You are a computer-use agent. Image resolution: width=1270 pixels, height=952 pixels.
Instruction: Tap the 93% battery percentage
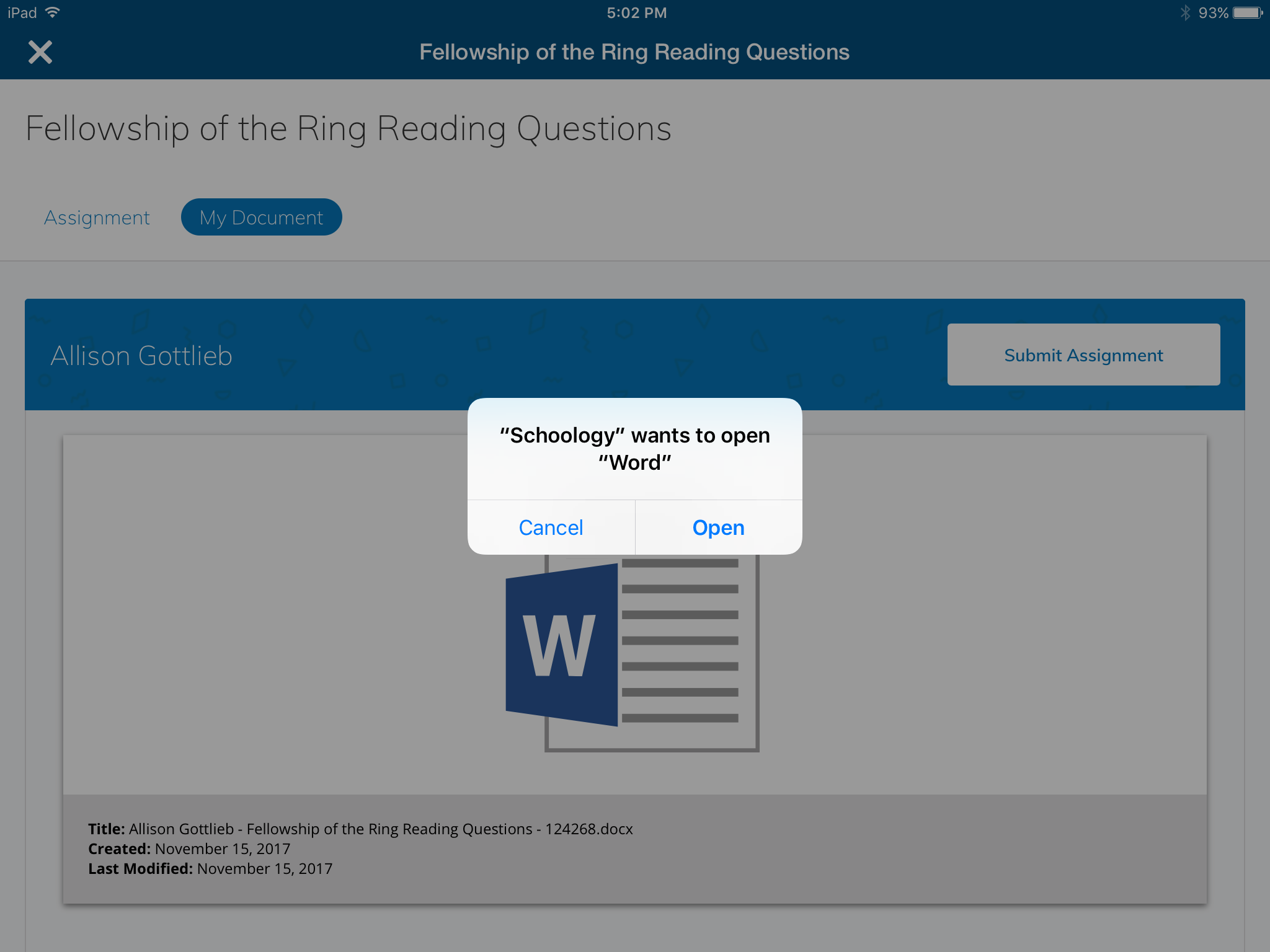pyautogui.click(x=1212, y=12)
